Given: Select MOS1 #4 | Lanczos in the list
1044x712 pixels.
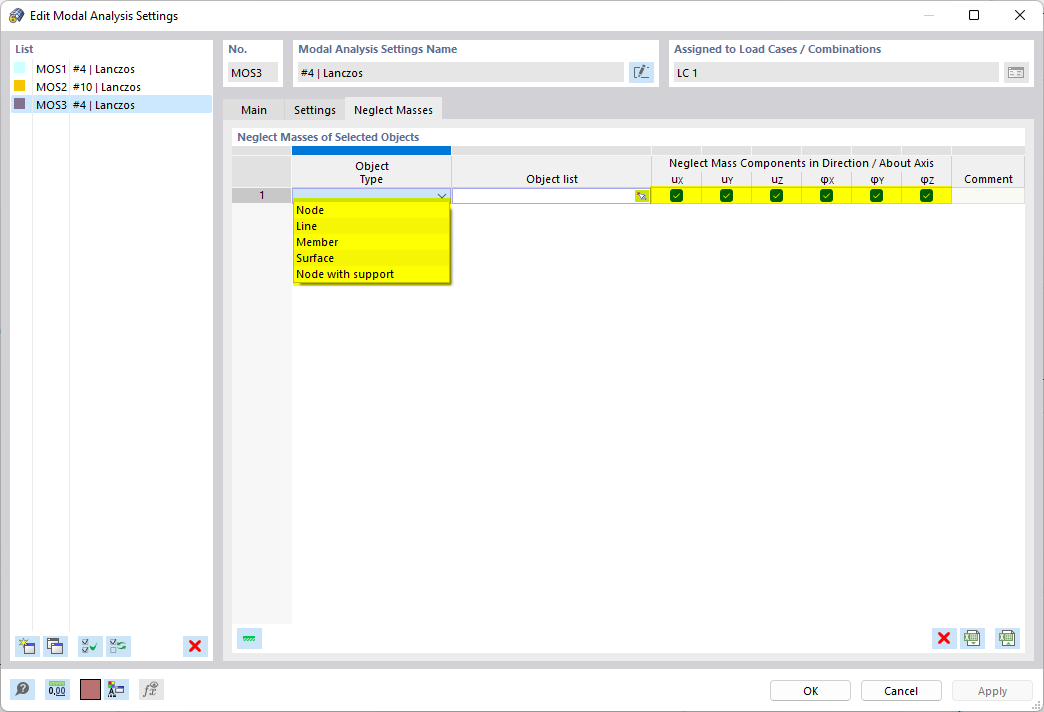Looking at the screenshot, I should click(x=111, y=69).
